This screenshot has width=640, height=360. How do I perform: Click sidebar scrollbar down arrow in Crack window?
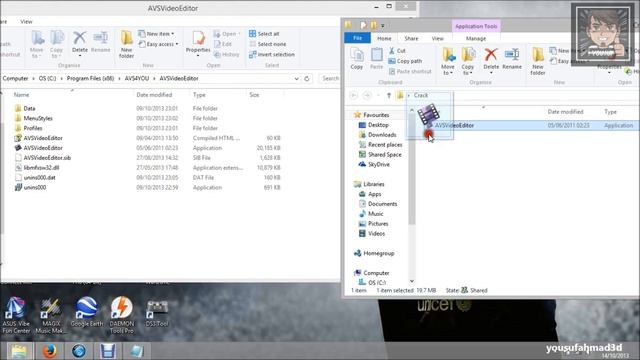(x=411, y=281)
